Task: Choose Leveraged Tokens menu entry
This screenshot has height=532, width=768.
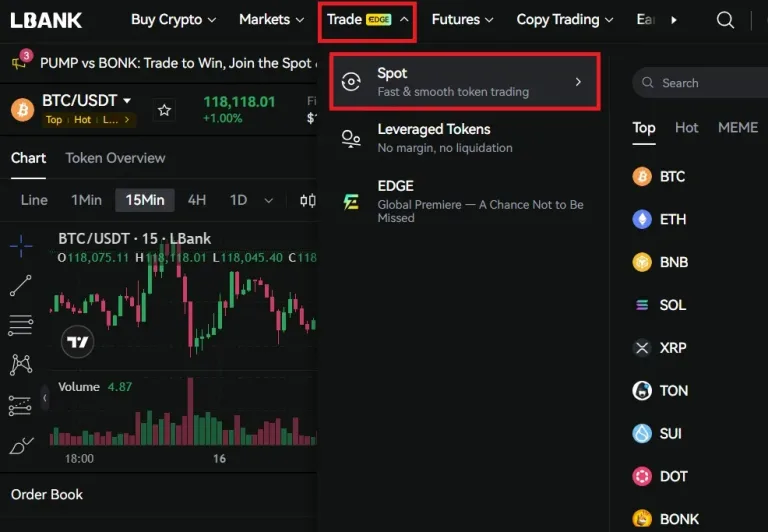Action: point(464,138)
